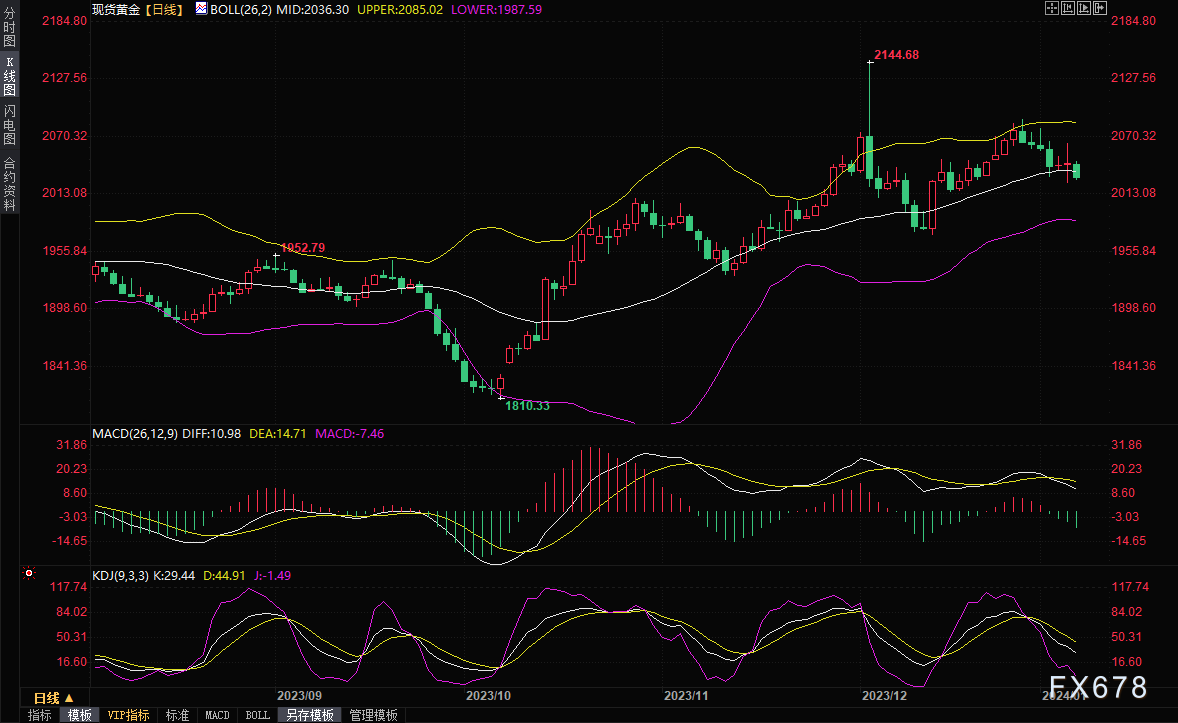
Task: Click the 2023/09 date axis label
Action: 299,695
